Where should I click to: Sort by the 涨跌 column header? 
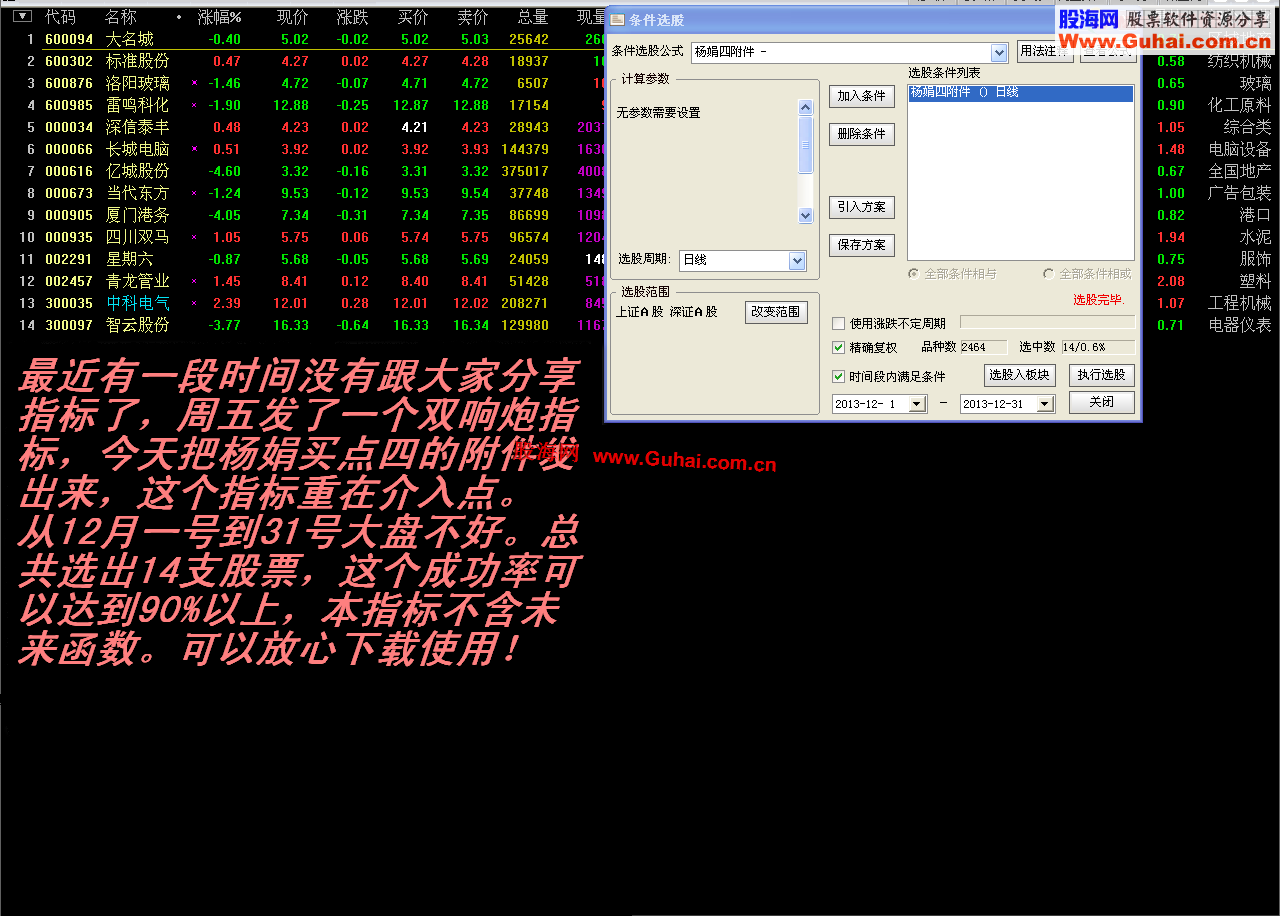tap(353, 17)
